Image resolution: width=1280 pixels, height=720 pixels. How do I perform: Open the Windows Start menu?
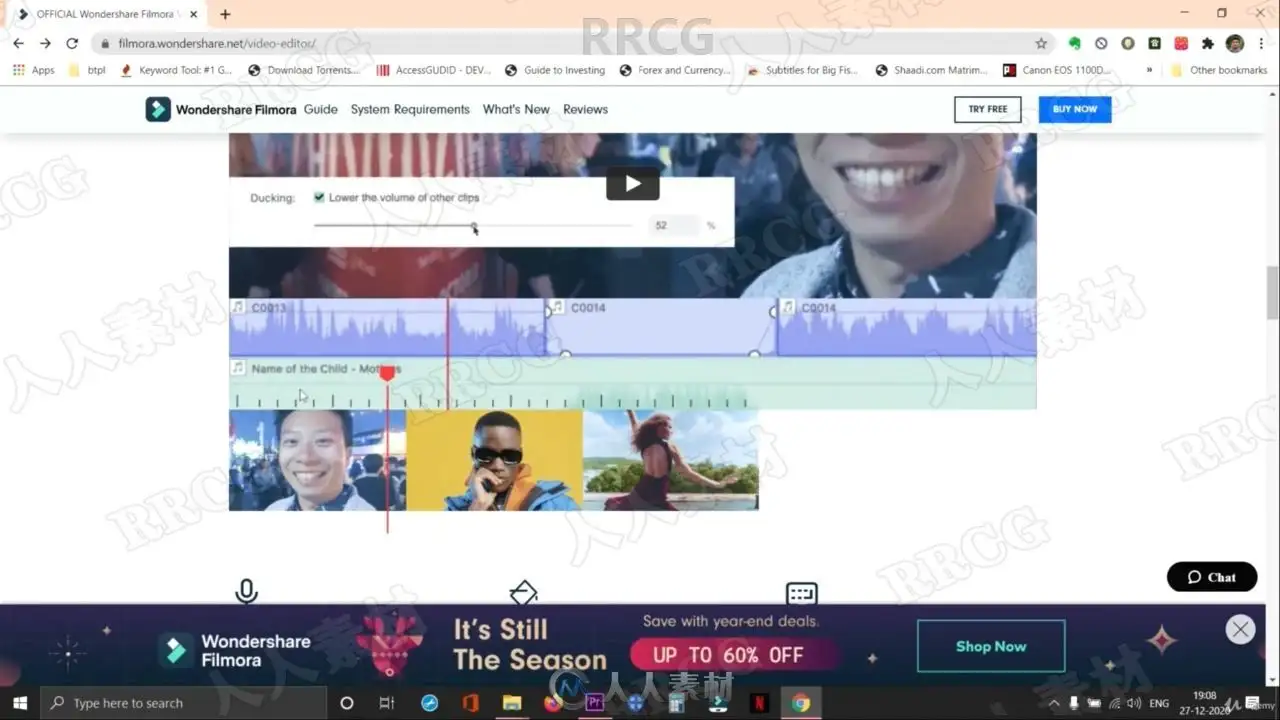pyautogui.click(x=19, y=703)
